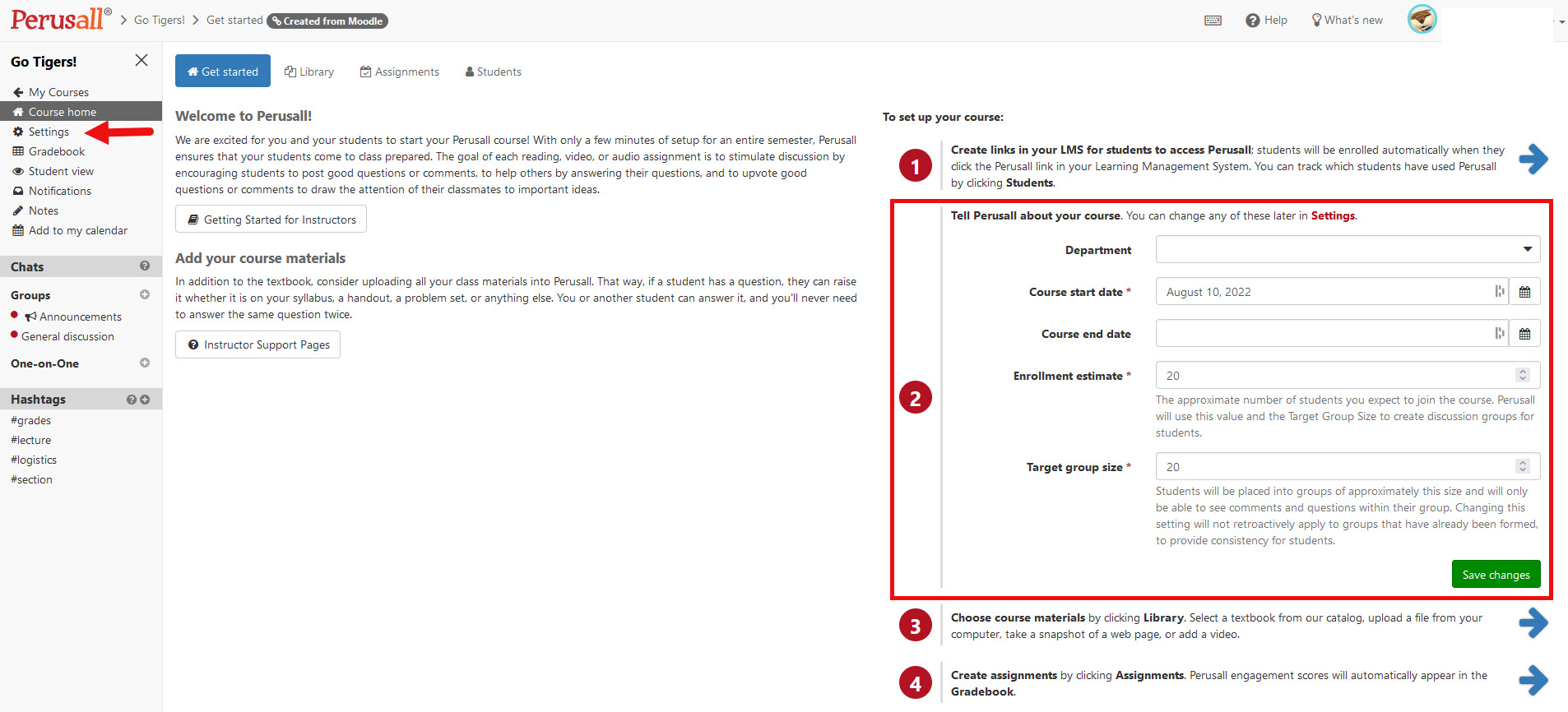Click Go Tigers! in breadcrumb

pyautogui.click(x=160, y=20)
